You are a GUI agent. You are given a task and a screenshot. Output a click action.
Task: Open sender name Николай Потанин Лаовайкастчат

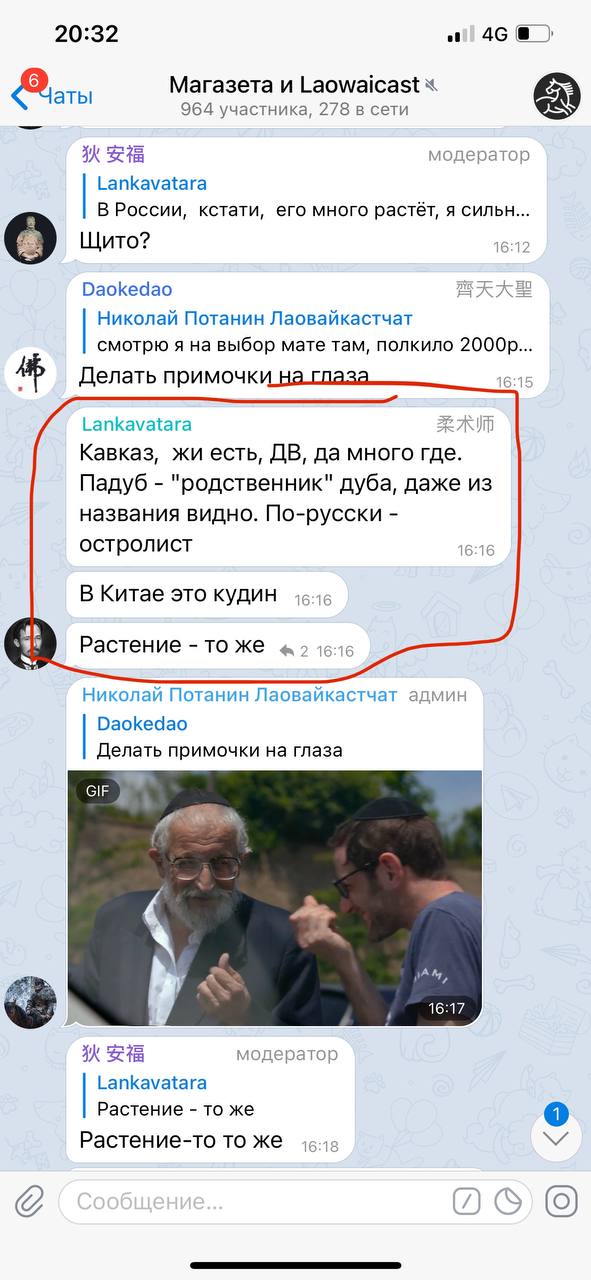click(x=240, y=694)
